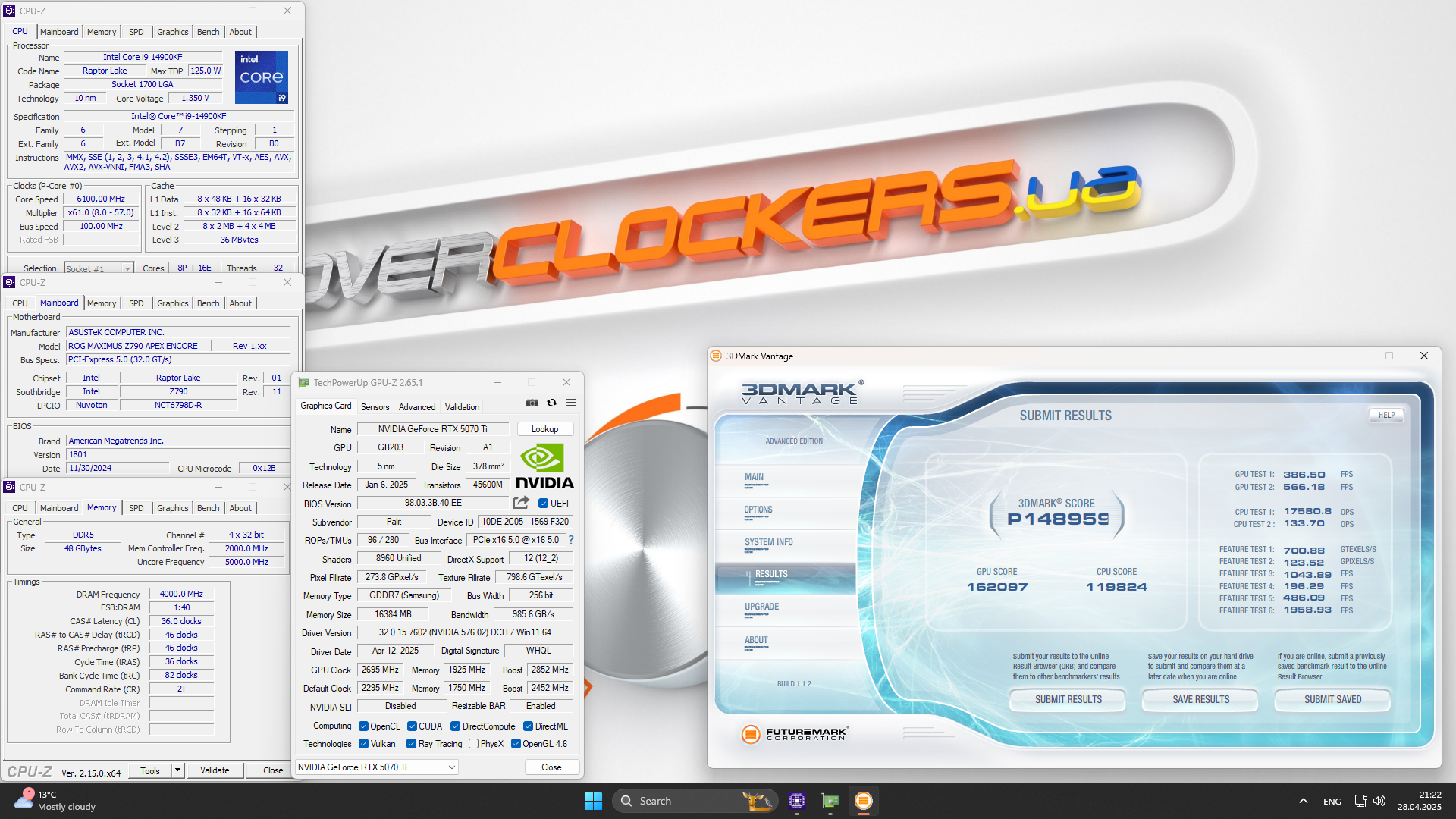Open the GPU selection dropdown in GPU-Z

coord(377,767)
